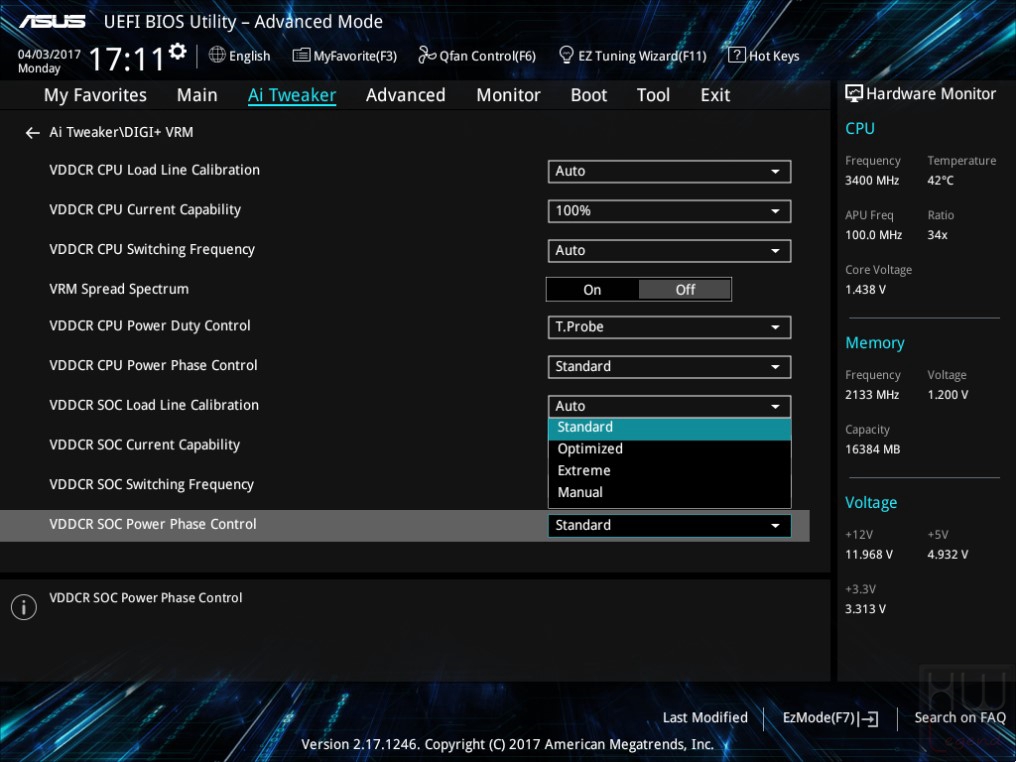This screenshot has width=1016, height=762.
Task: Click CPU ratio value 34x
Action: (937, 235)
